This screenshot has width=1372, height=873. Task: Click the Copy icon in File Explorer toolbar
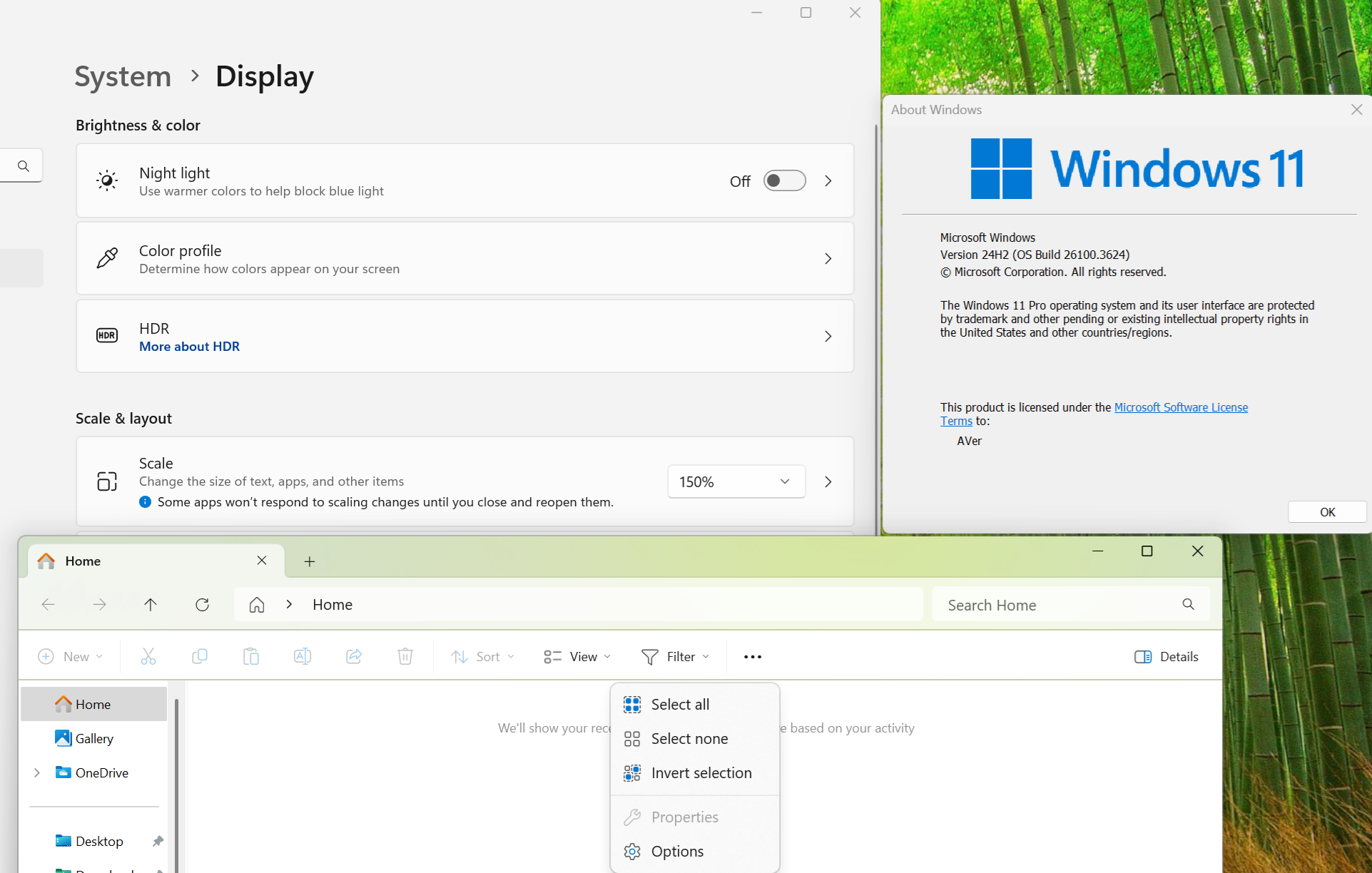[200, 656]
